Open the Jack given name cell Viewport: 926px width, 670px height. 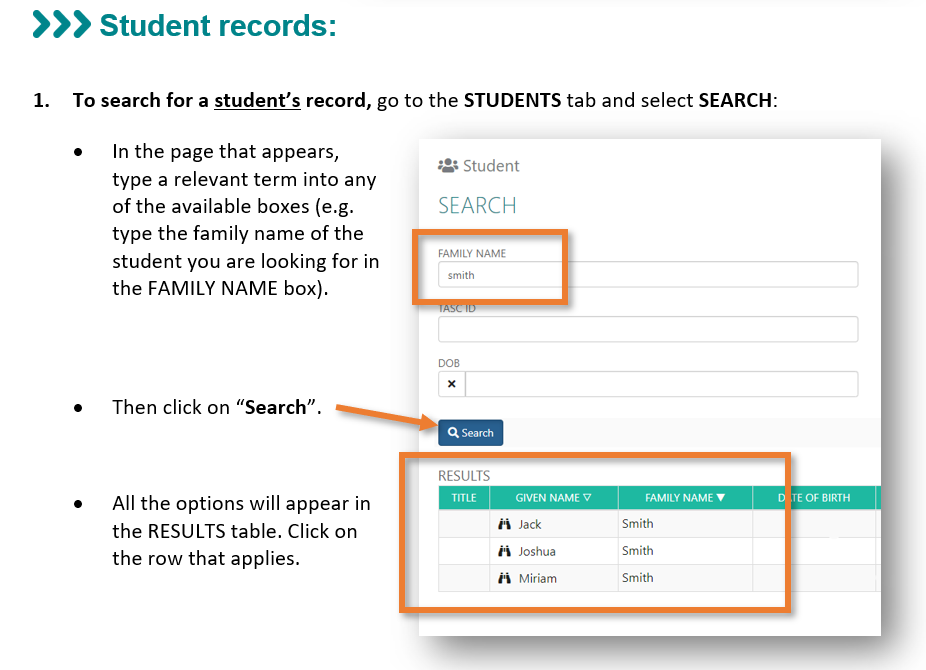tap(530, 524)
